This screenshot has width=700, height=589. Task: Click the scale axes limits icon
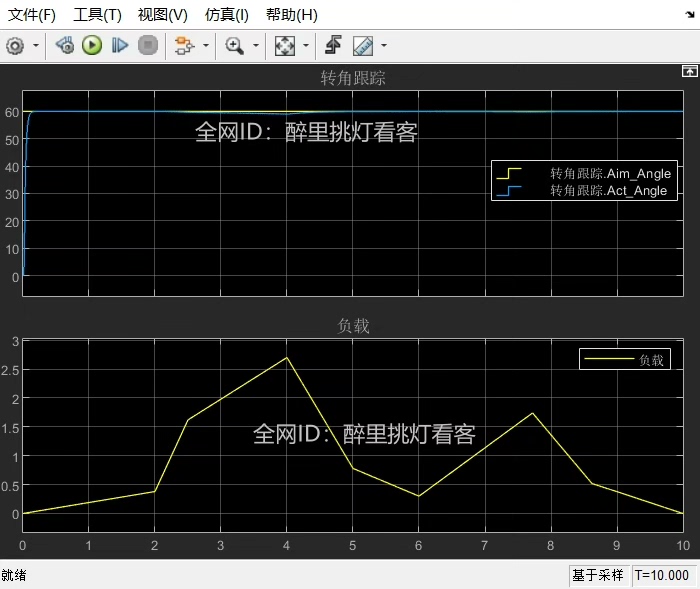click(x=285, y=46)
